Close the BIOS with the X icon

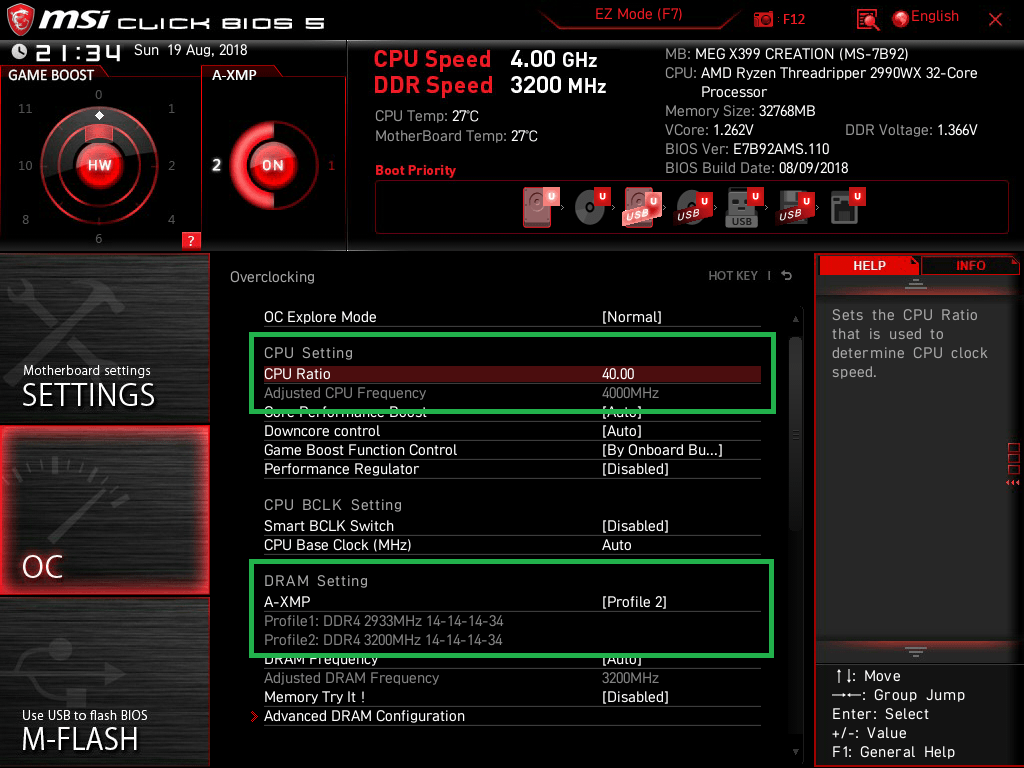click(x=995, y=20)
